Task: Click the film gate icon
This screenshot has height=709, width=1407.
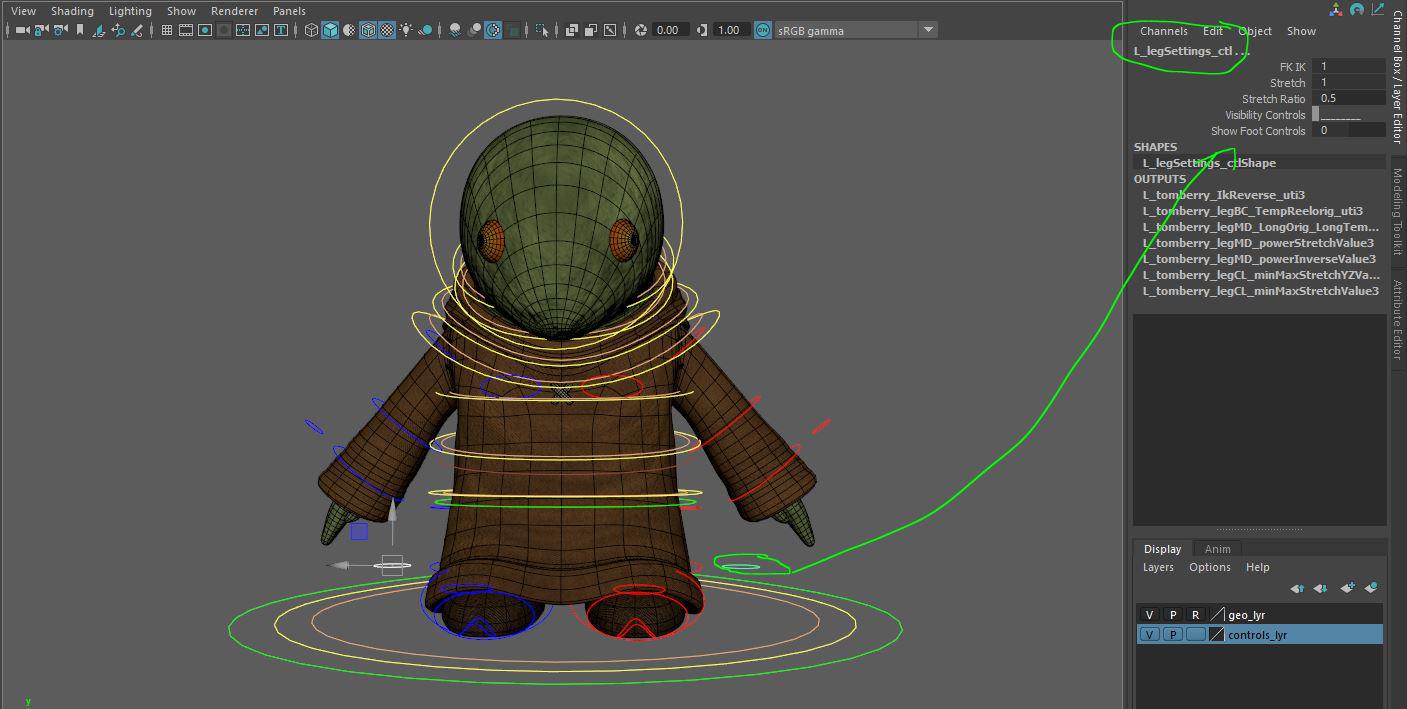Action: 186,30
